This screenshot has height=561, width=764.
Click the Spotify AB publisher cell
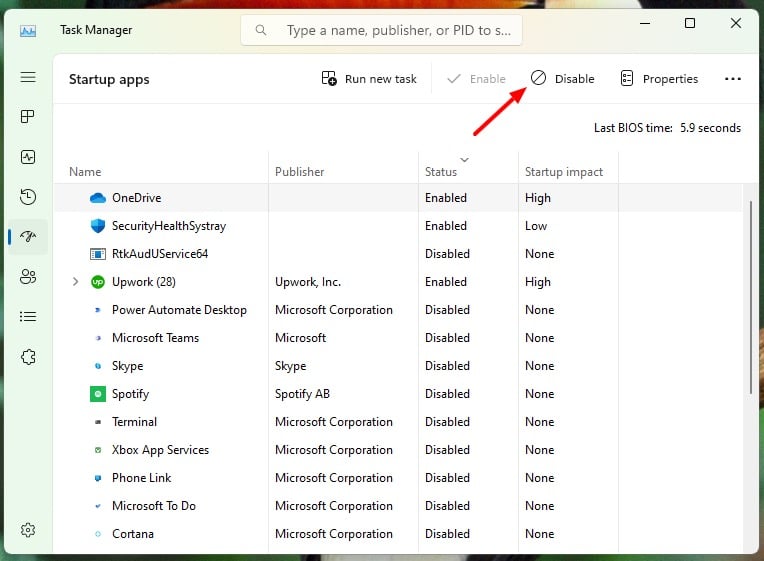(302, 394)
